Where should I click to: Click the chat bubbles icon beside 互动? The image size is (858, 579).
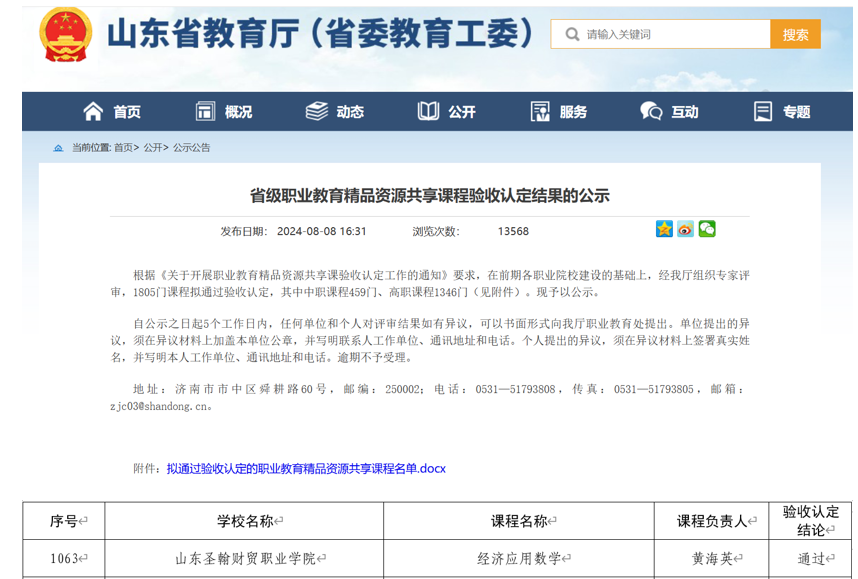click(x=651, y=112)
